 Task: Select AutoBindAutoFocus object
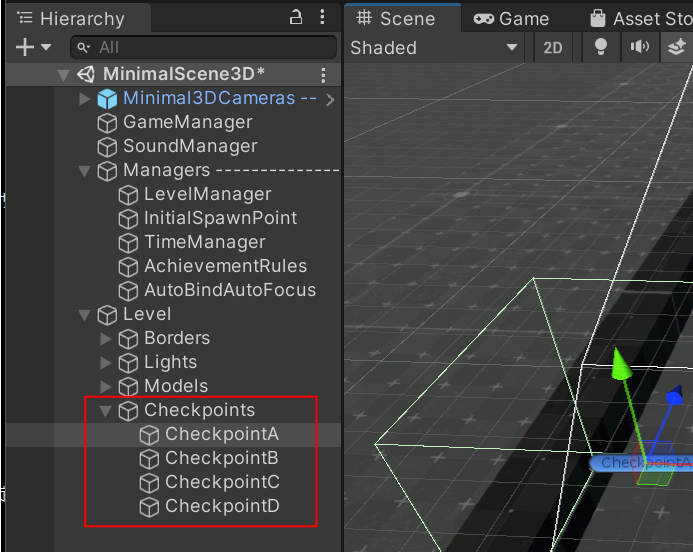tap(230, 290)
